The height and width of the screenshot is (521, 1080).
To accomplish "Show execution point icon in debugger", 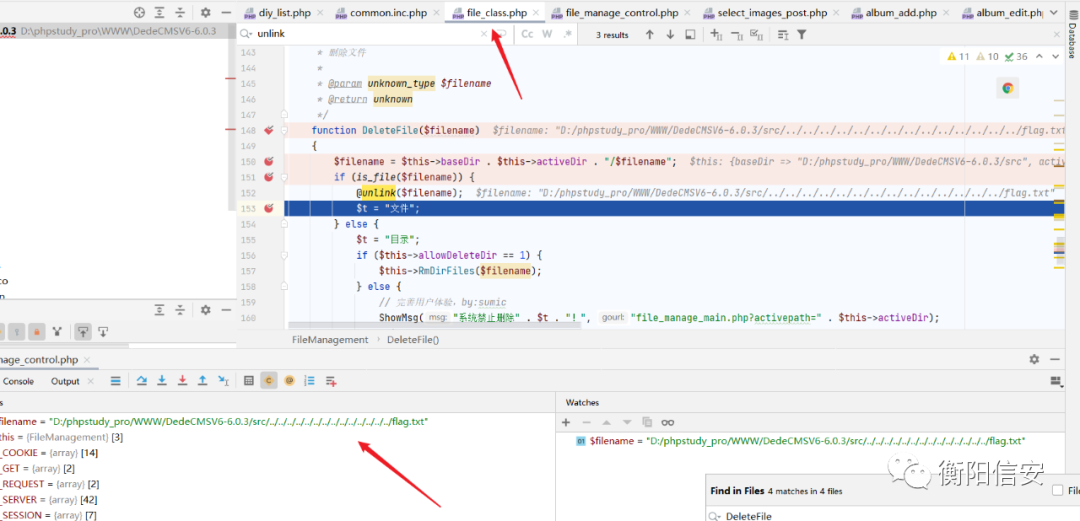I will pyautogui.click(x=116, y=380).
